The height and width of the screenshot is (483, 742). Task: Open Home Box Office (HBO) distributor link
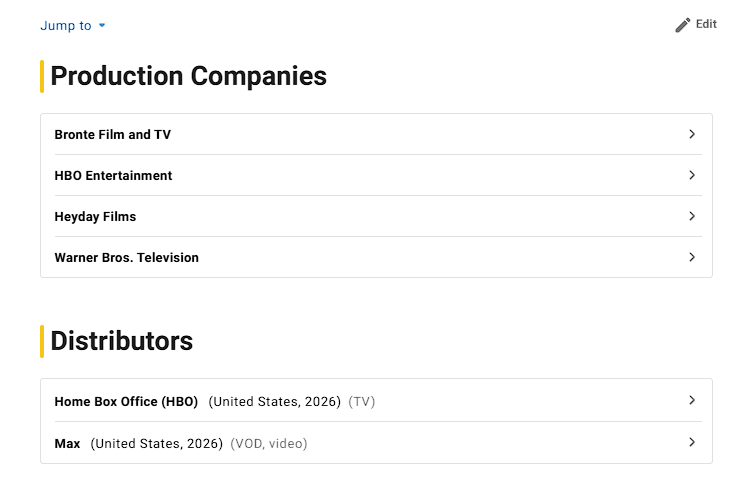click(x=126, y=402)
